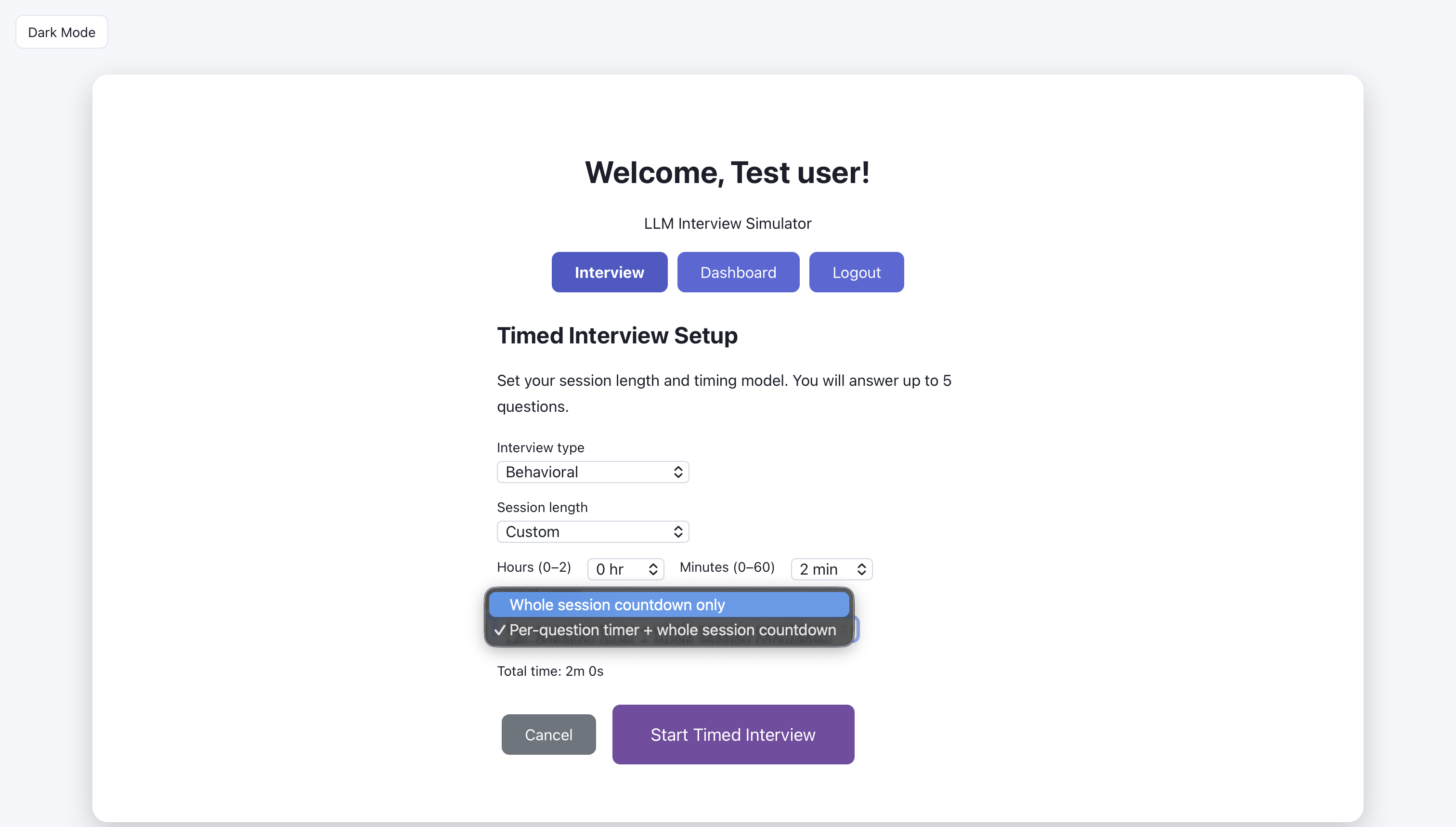Screen dimensions: 1456x827
Task: Cancel the timed interview setup
Action: tap(548, 735)
